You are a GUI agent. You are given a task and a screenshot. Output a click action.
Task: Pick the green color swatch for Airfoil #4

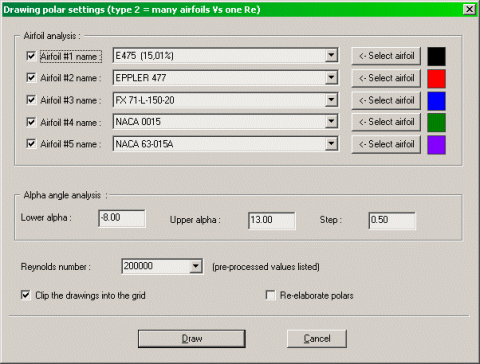click(x=436, y=123)
